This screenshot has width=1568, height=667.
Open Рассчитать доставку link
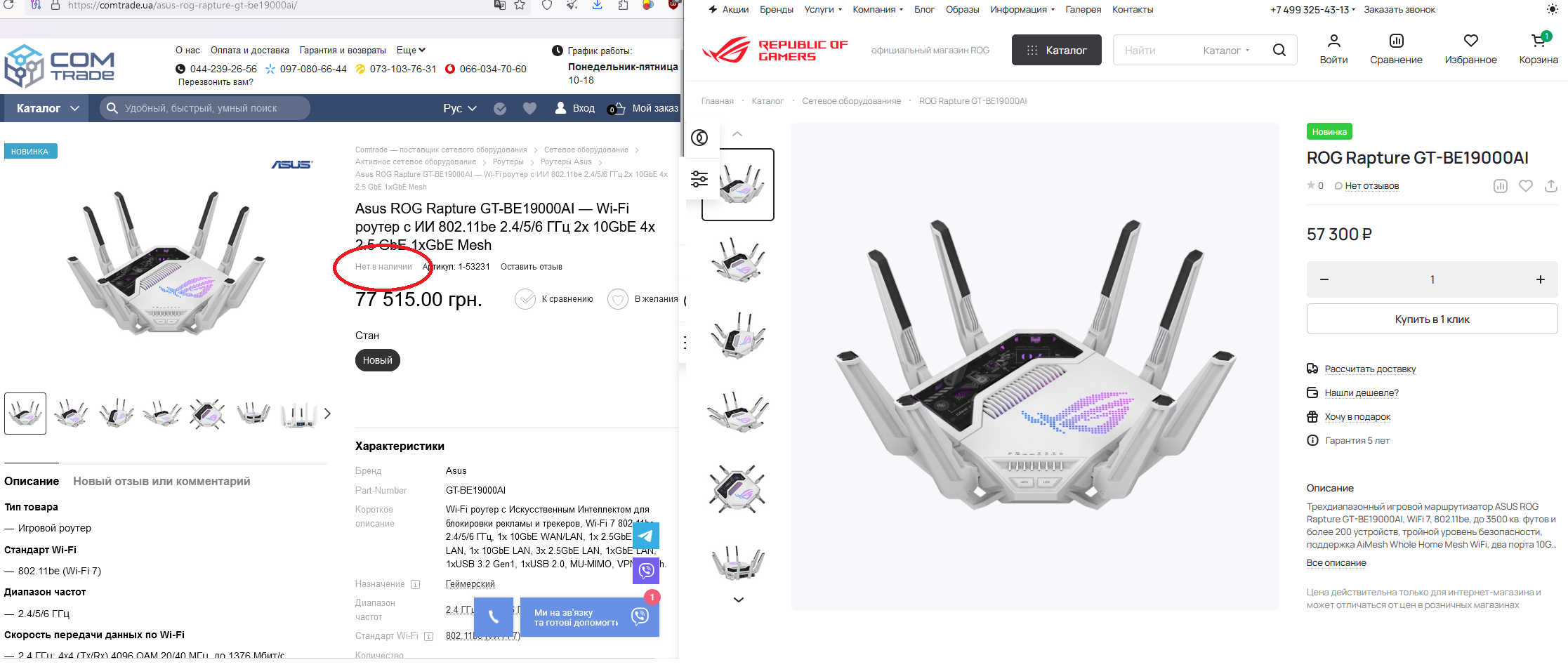tap(1370, 369)
